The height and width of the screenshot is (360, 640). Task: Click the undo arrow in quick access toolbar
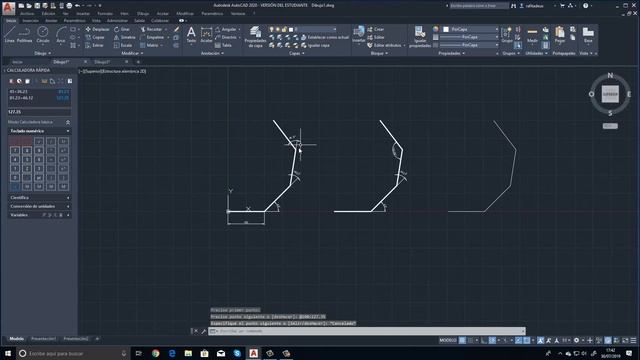[x=78, y=6]
